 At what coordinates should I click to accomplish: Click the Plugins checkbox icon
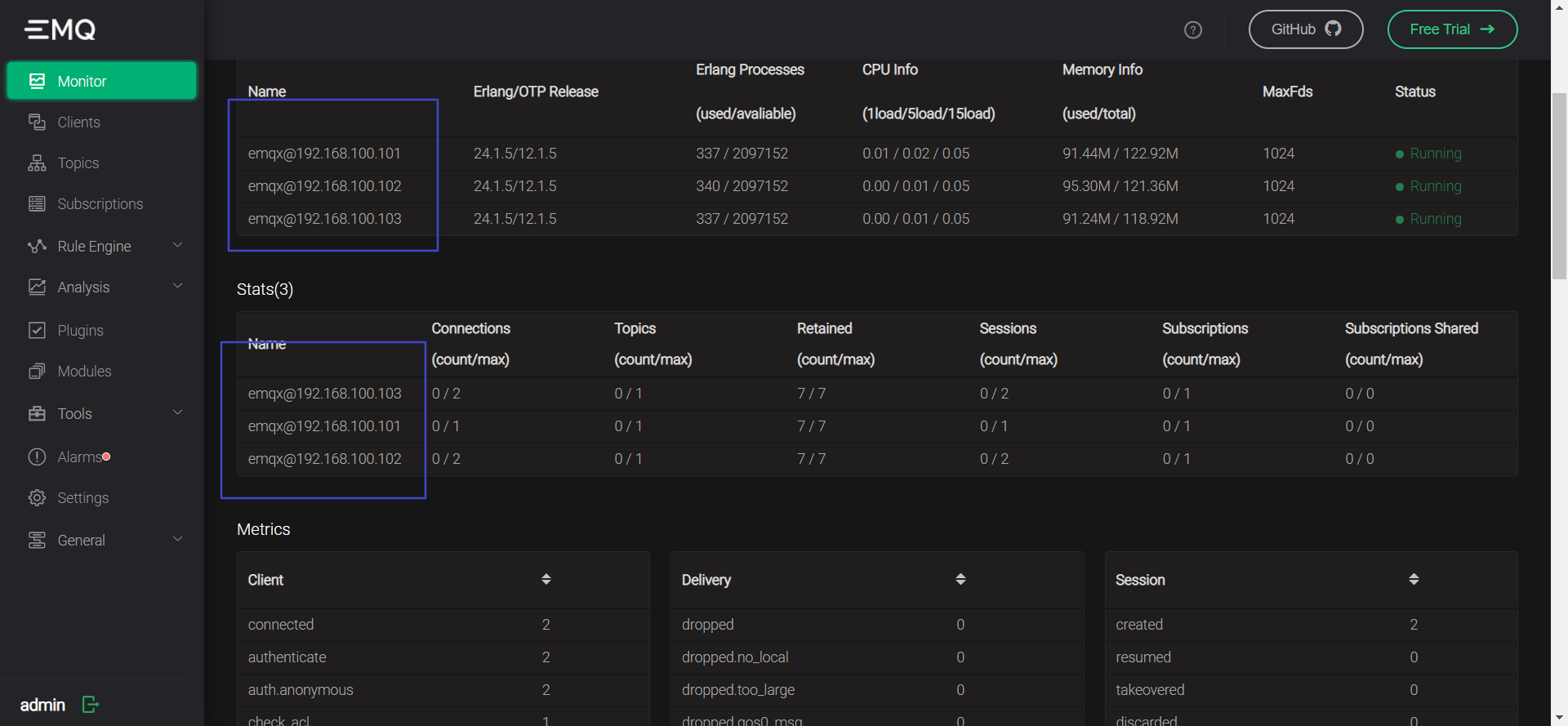click(x=37, y=330)
